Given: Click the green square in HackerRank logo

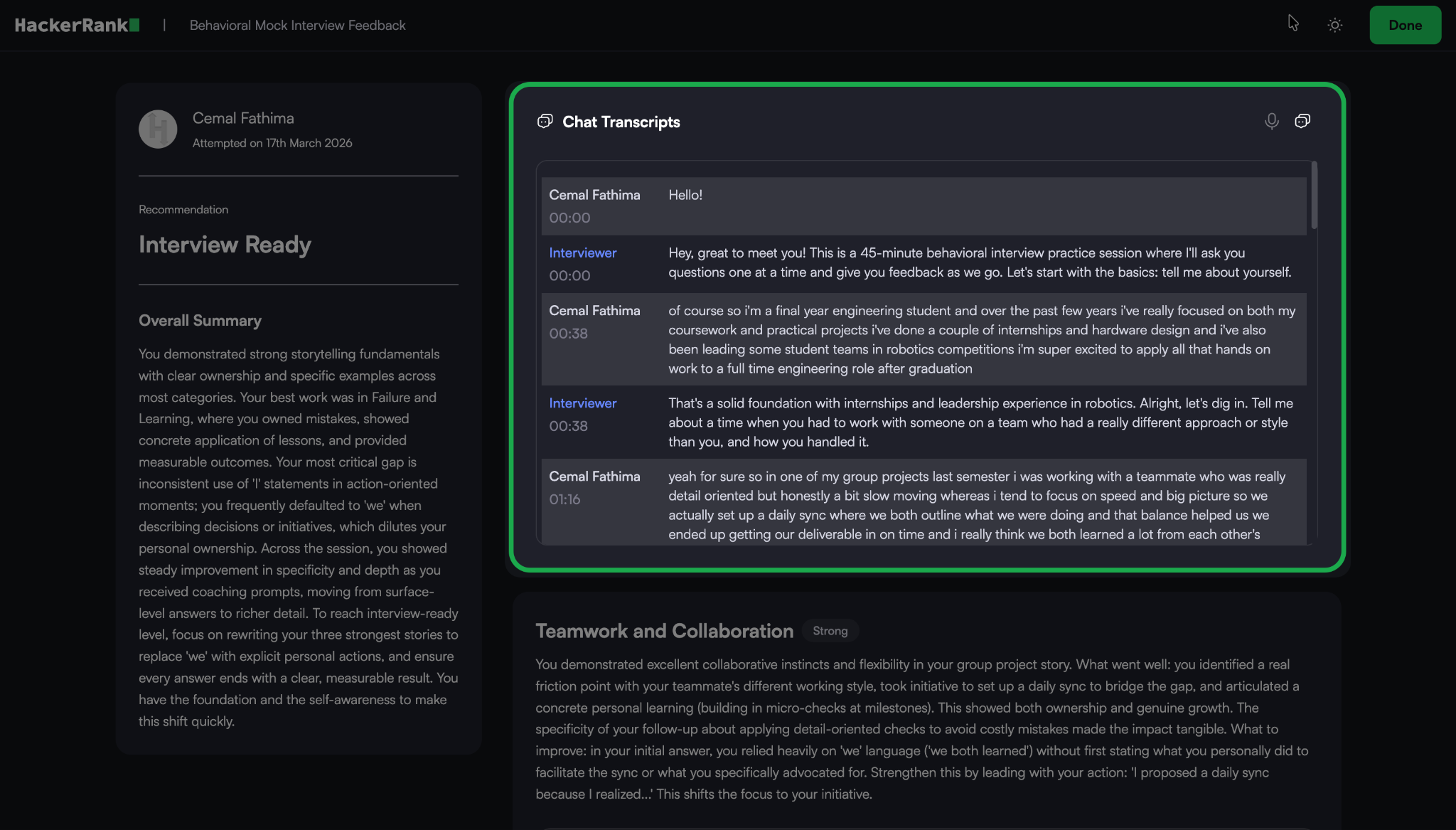Looking at the screenshot, I should 135,26.
